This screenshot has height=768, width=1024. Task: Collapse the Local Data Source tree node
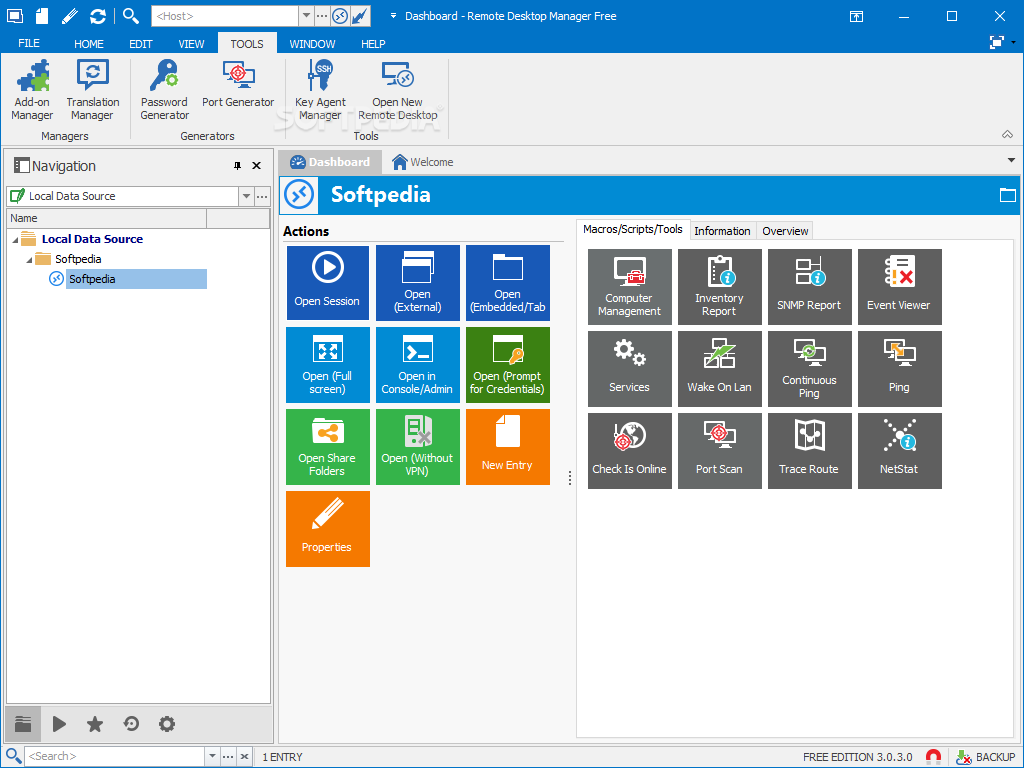[x=15, y=240]
